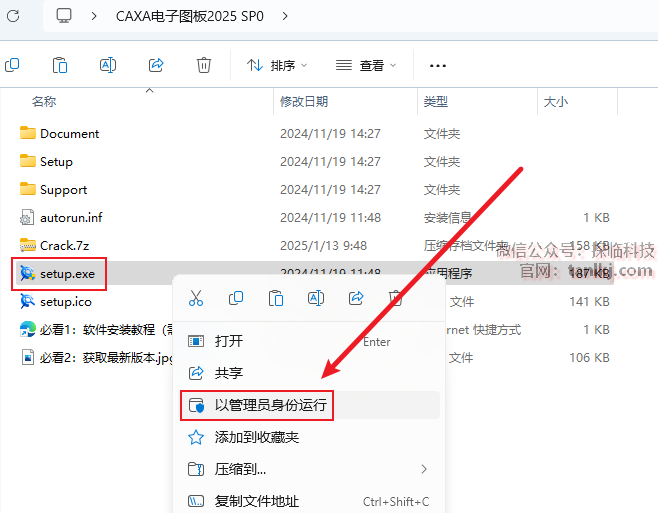The height and width of the screenshot is (513, 658).
Task: Click the toolbar Rename icon
Action: pos(108,65)
